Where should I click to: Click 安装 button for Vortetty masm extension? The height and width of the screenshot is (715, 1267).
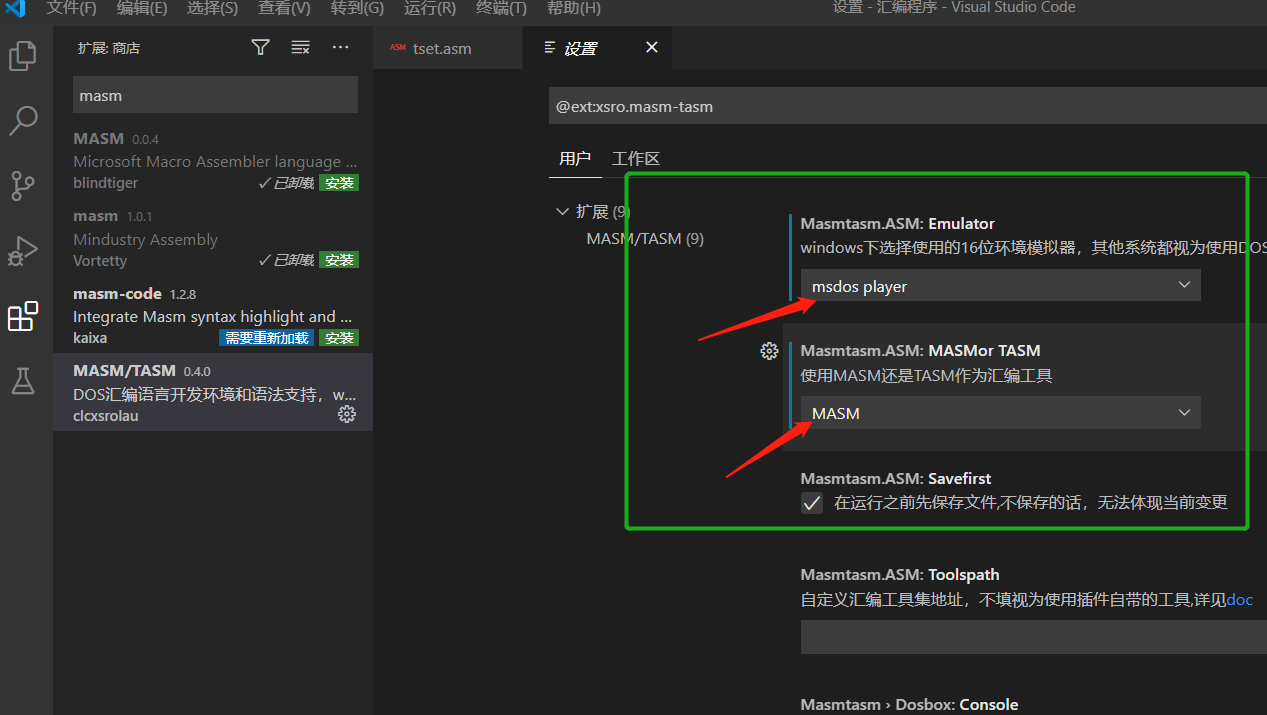pos(339,260)
